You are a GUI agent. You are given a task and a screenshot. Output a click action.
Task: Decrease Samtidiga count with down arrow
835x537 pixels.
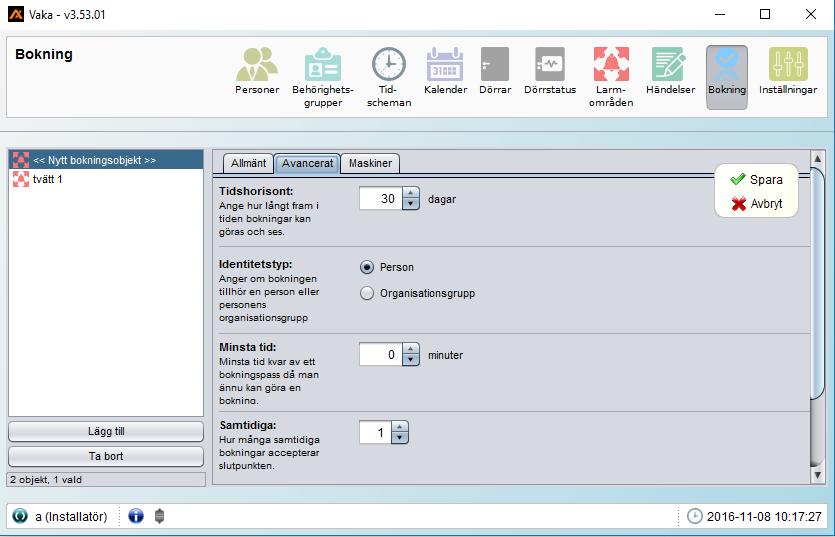tap(399, 437)
